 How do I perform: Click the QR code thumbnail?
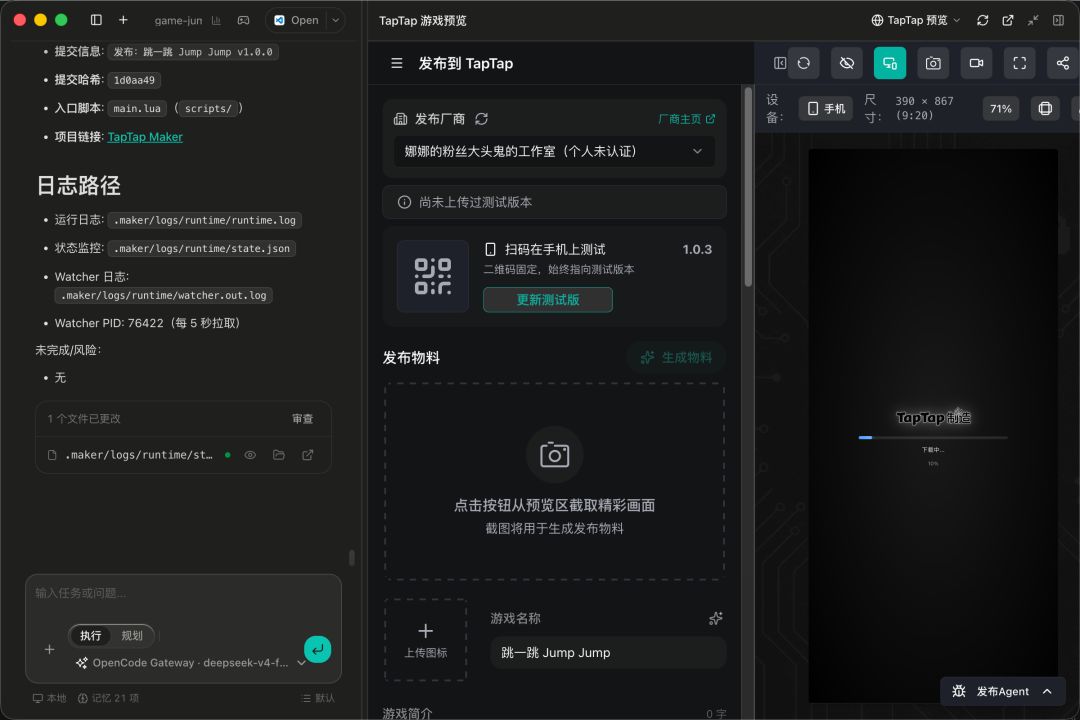(433, 276)
